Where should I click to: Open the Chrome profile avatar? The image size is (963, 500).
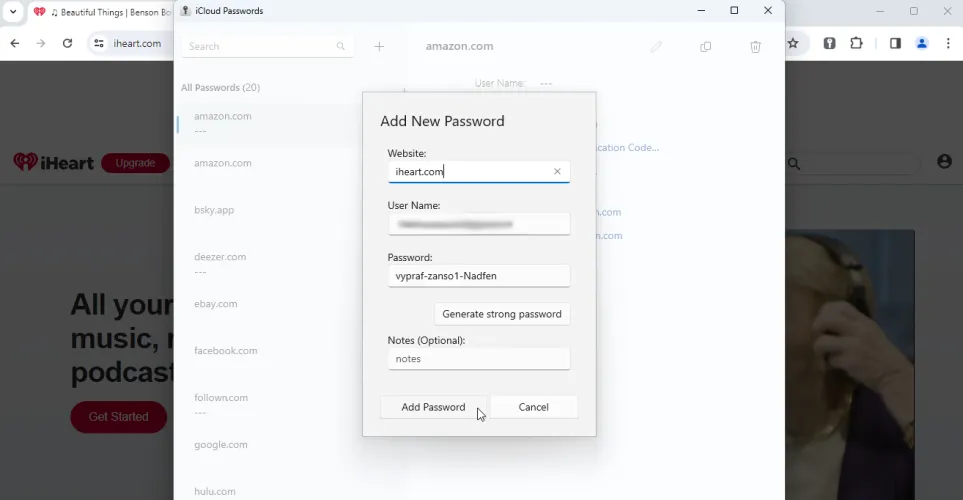[x=922, y=43]
